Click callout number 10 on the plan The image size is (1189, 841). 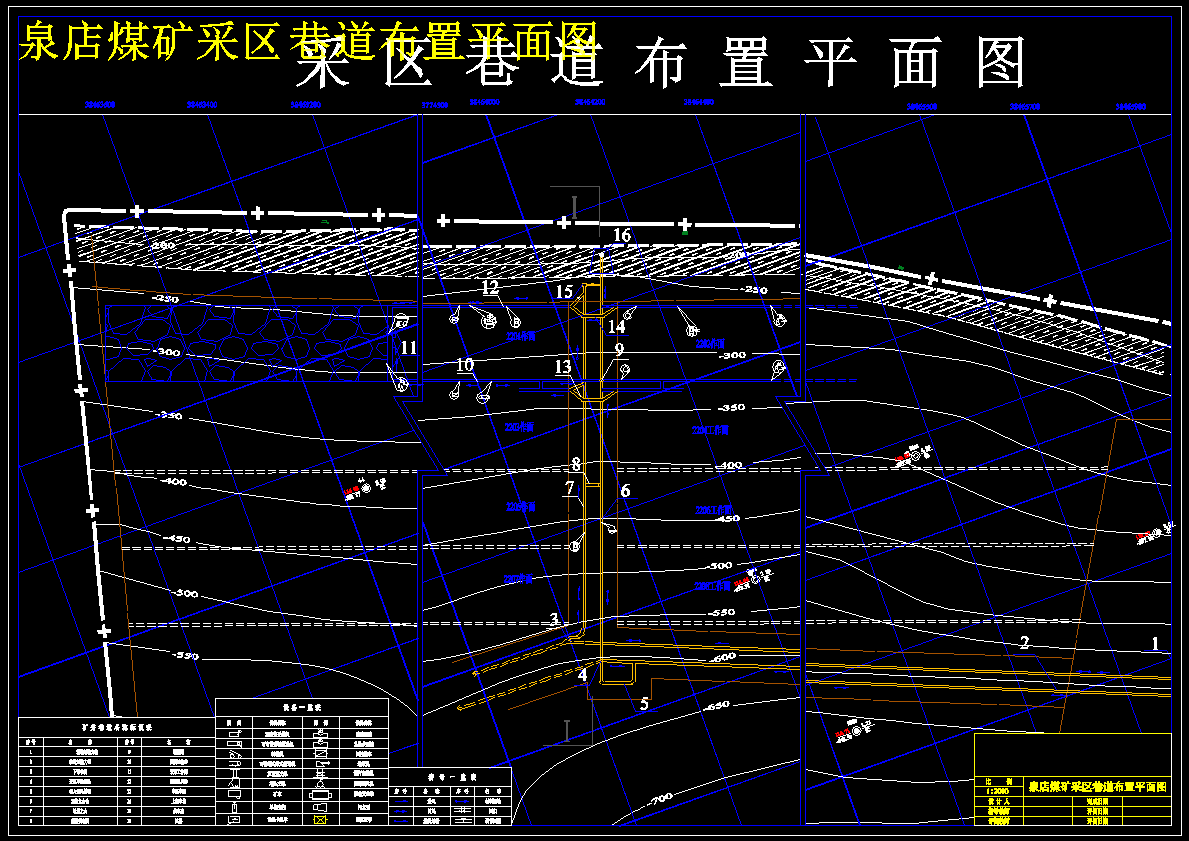pos(465,365)
